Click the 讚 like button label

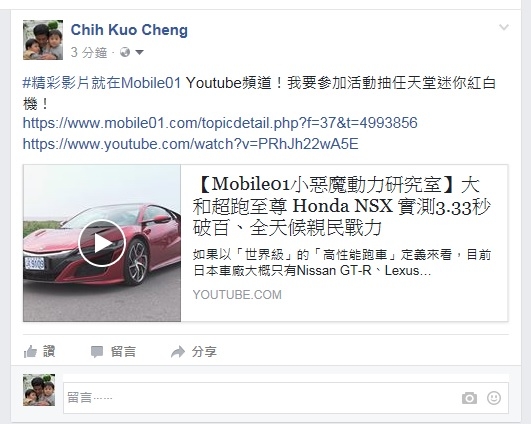click(x=49, y=352)
